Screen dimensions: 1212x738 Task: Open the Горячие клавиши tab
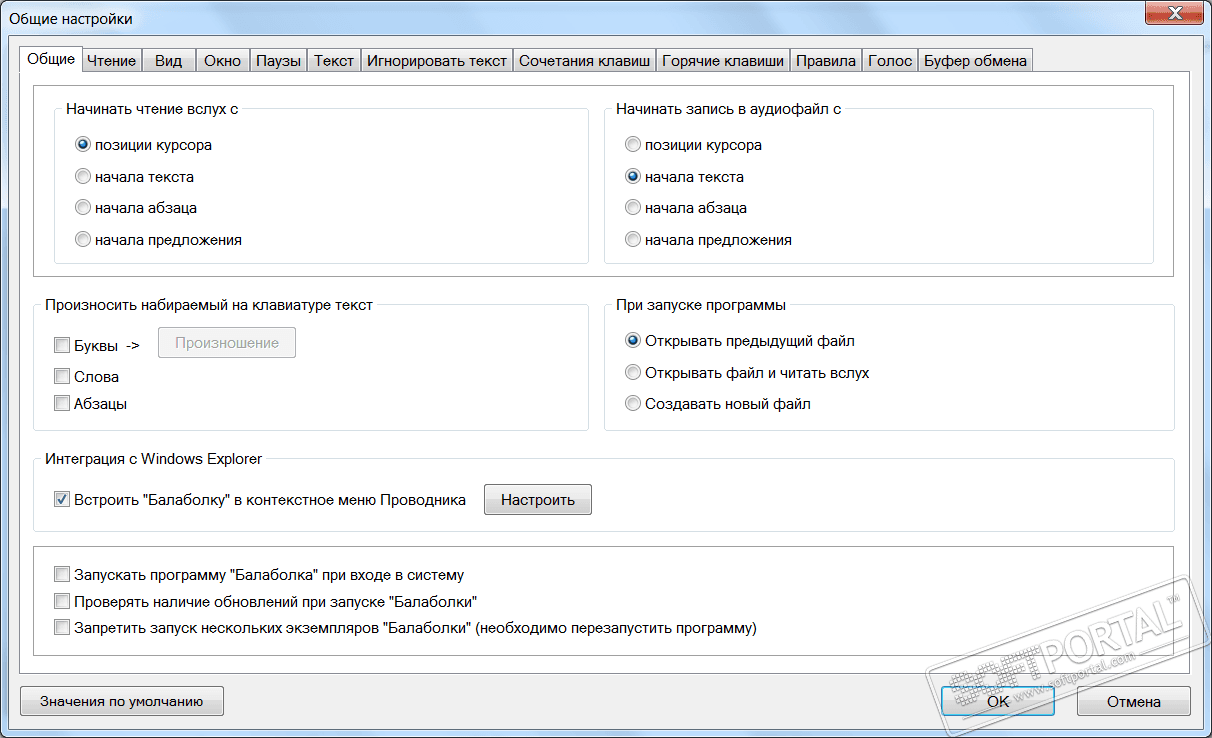click(x=723, y=60)
